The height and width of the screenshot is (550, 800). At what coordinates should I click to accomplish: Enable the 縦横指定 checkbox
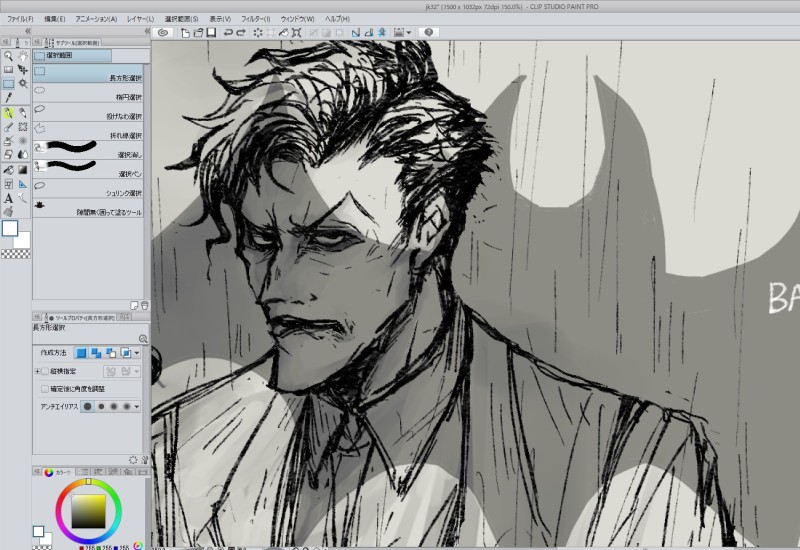pos(45,371)
